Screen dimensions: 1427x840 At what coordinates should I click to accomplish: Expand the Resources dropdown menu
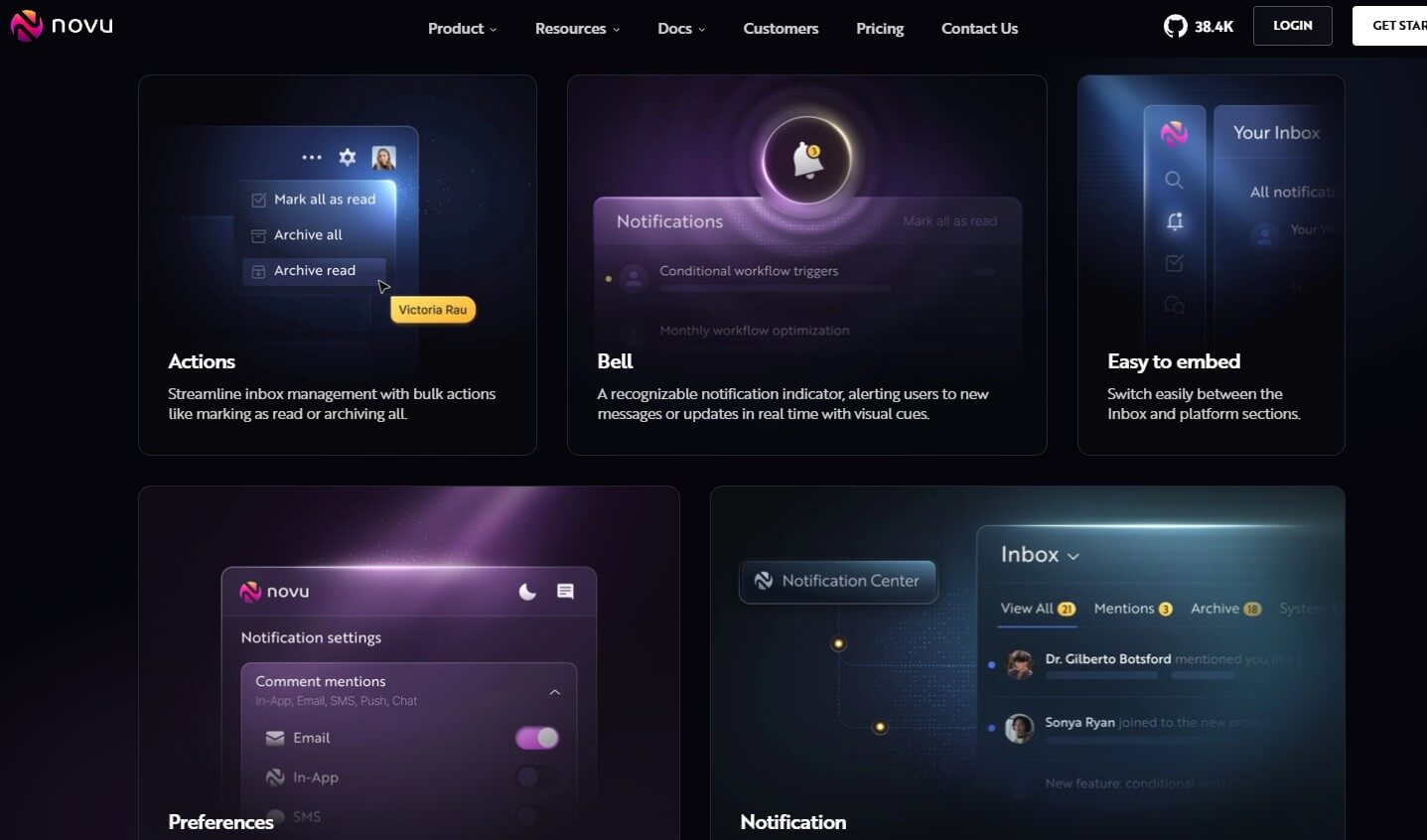[577, 29]
